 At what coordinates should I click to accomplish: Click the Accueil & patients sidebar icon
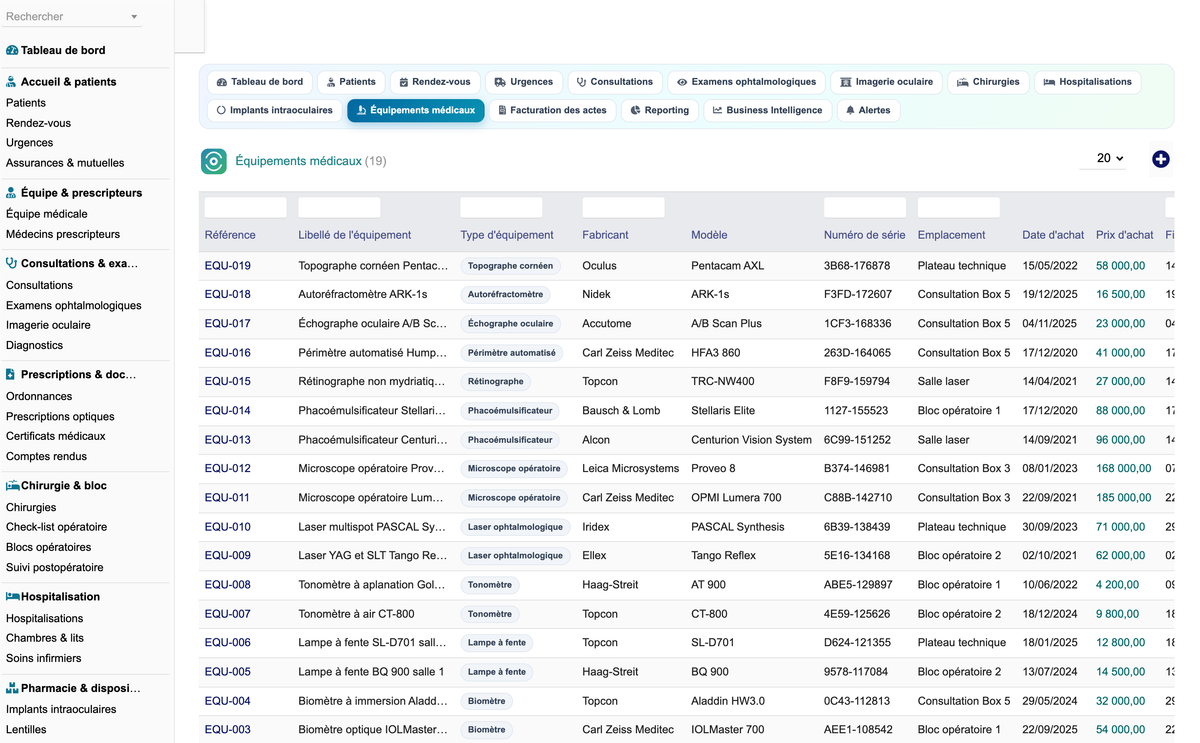[12, 82]
